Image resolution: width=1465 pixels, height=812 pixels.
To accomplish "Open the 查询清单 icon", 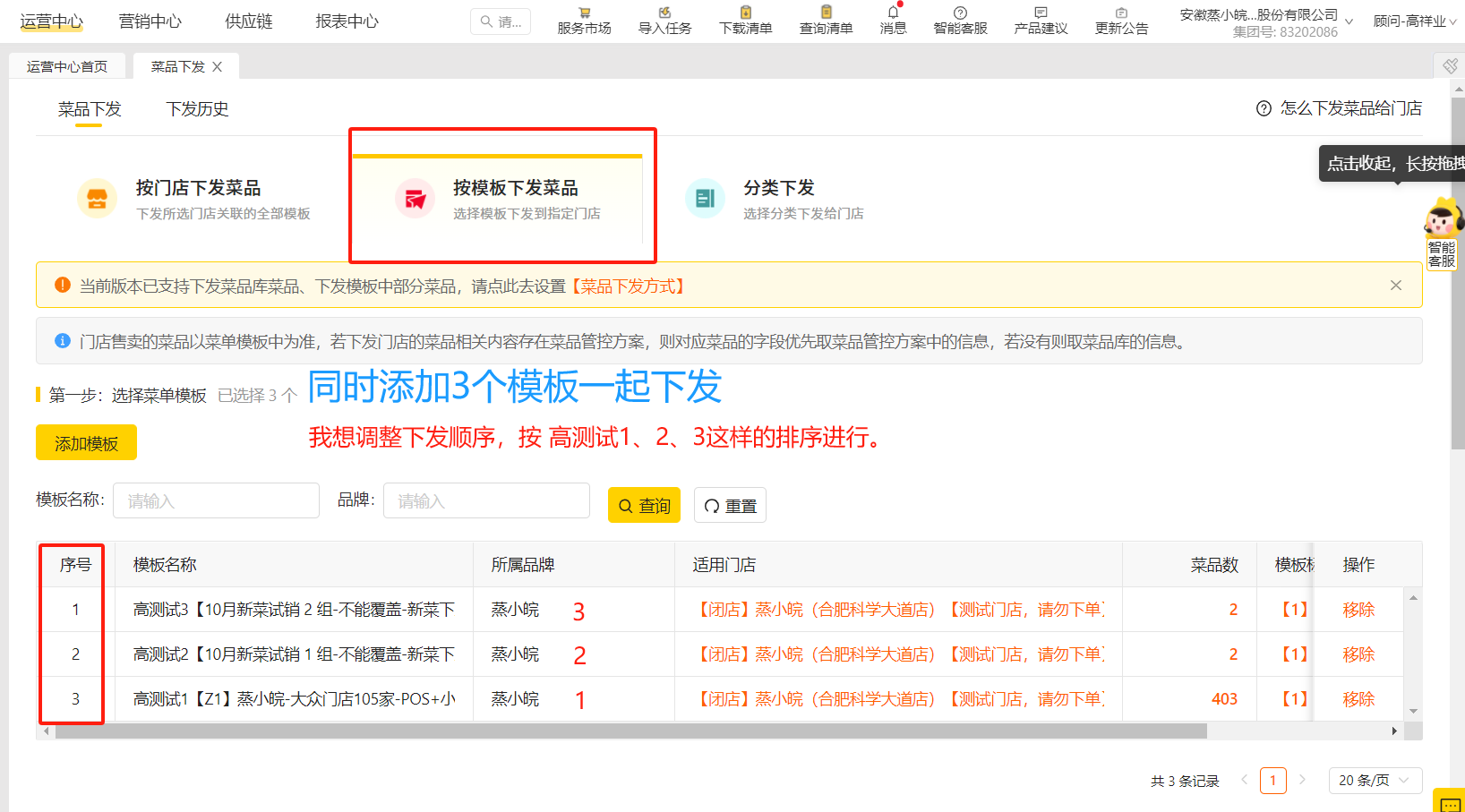I will (x=826, y=13).
